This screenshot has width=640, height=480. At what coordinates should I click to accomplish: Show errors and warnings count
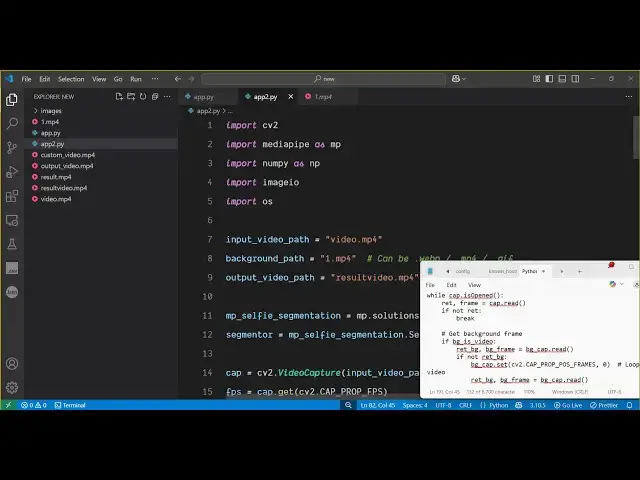(x=33, y=405)
